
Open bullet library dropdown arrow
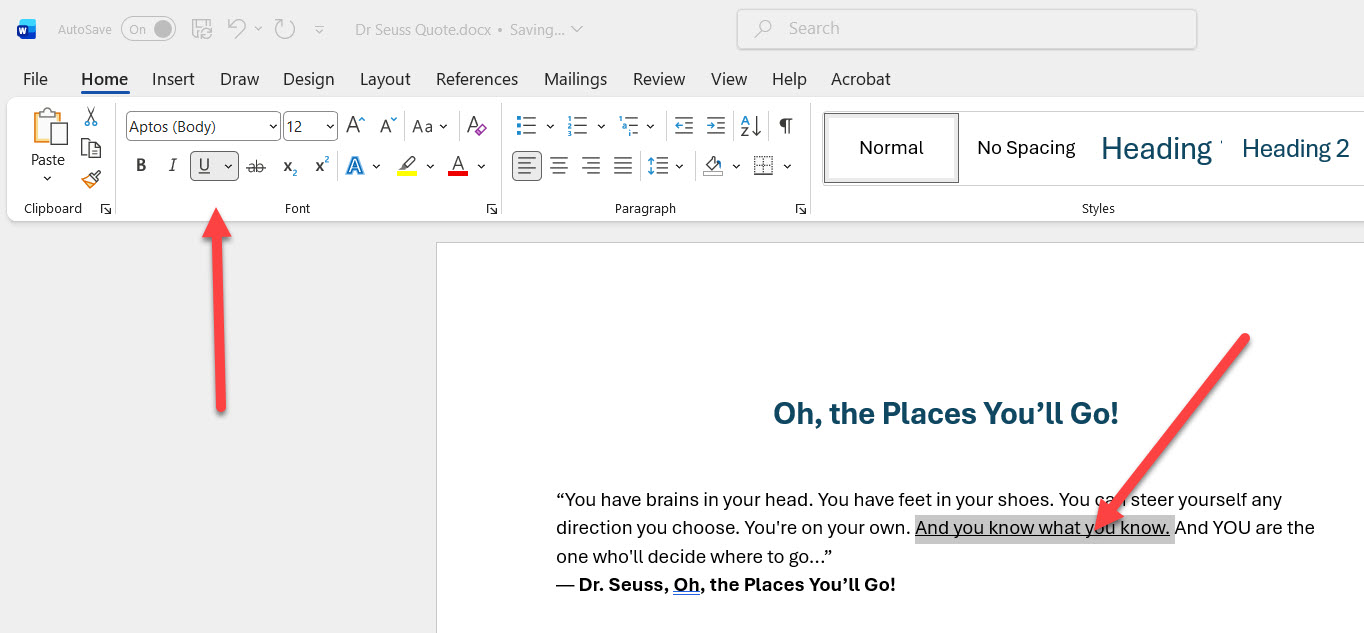550,126
